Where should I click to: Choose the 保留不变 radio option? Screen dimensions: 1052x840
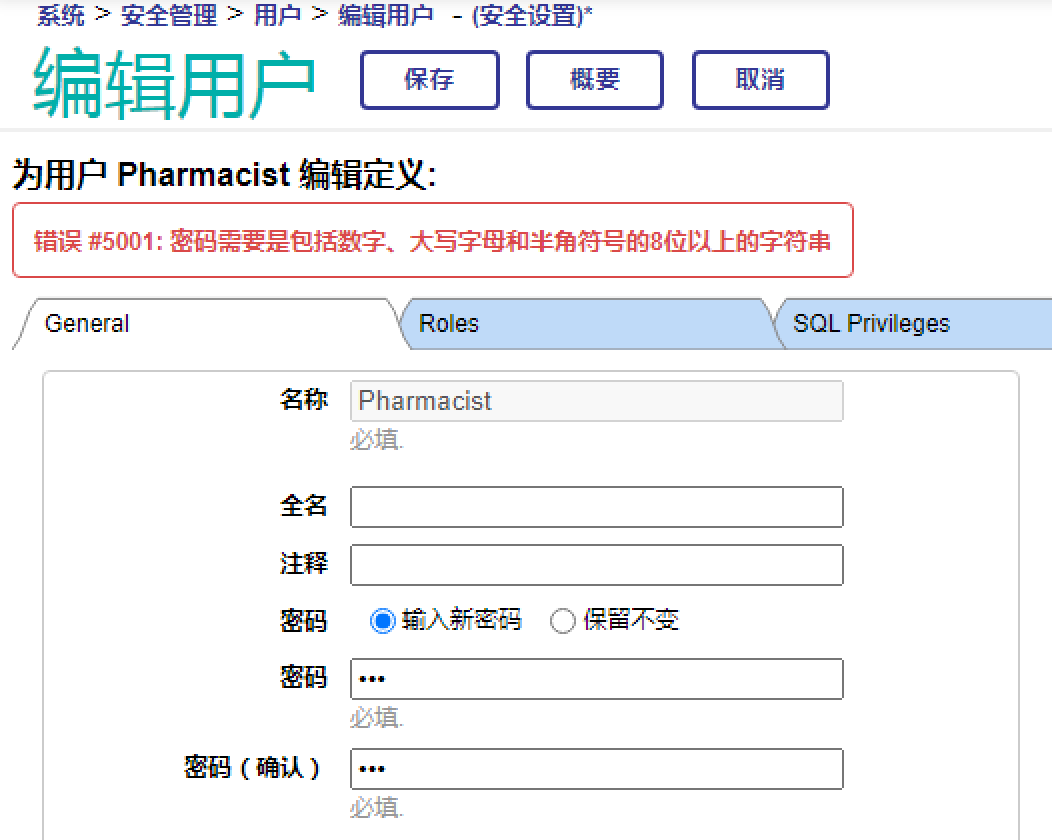(x=563, y=621)
